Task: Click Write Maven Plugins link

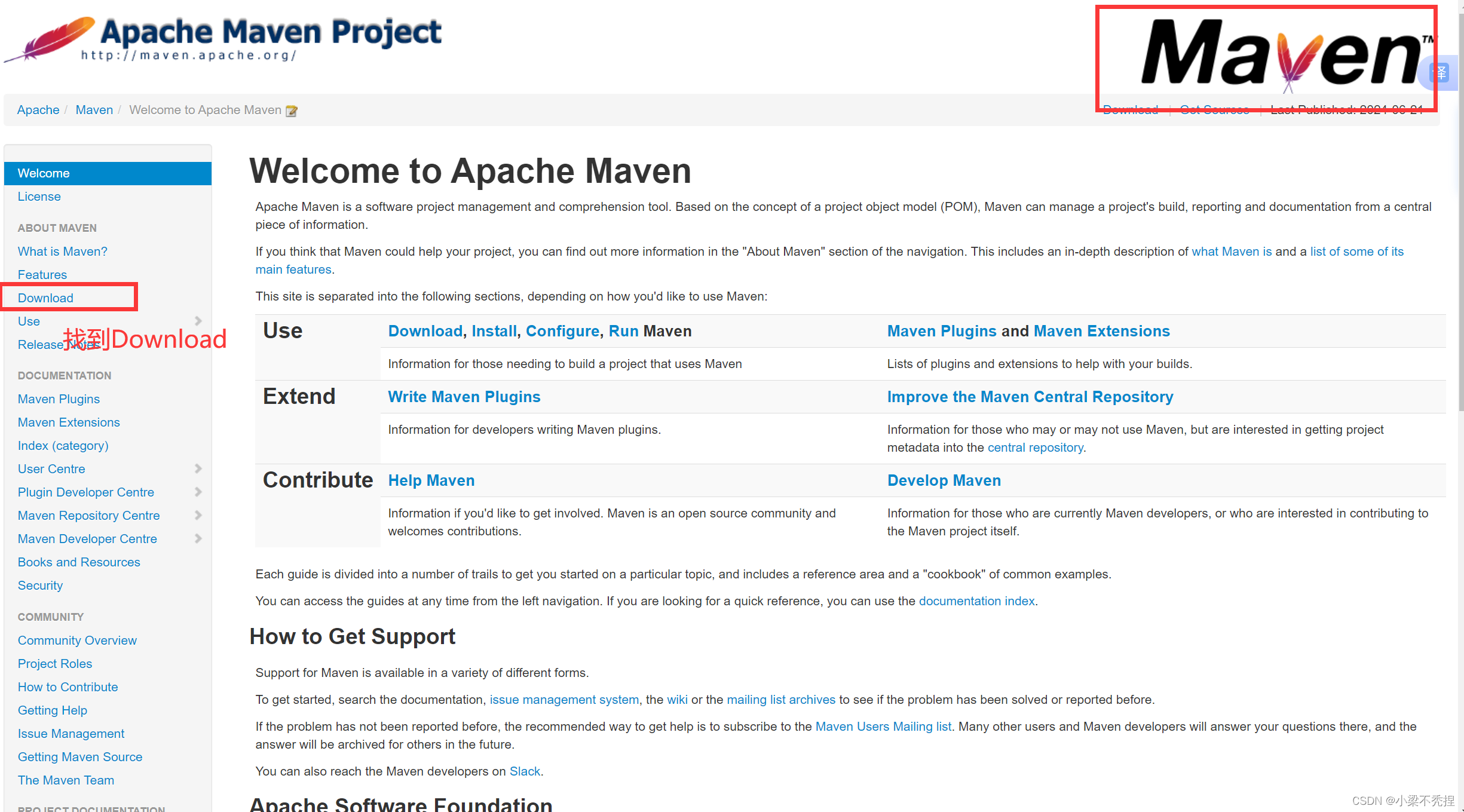Action: point(464,397)
